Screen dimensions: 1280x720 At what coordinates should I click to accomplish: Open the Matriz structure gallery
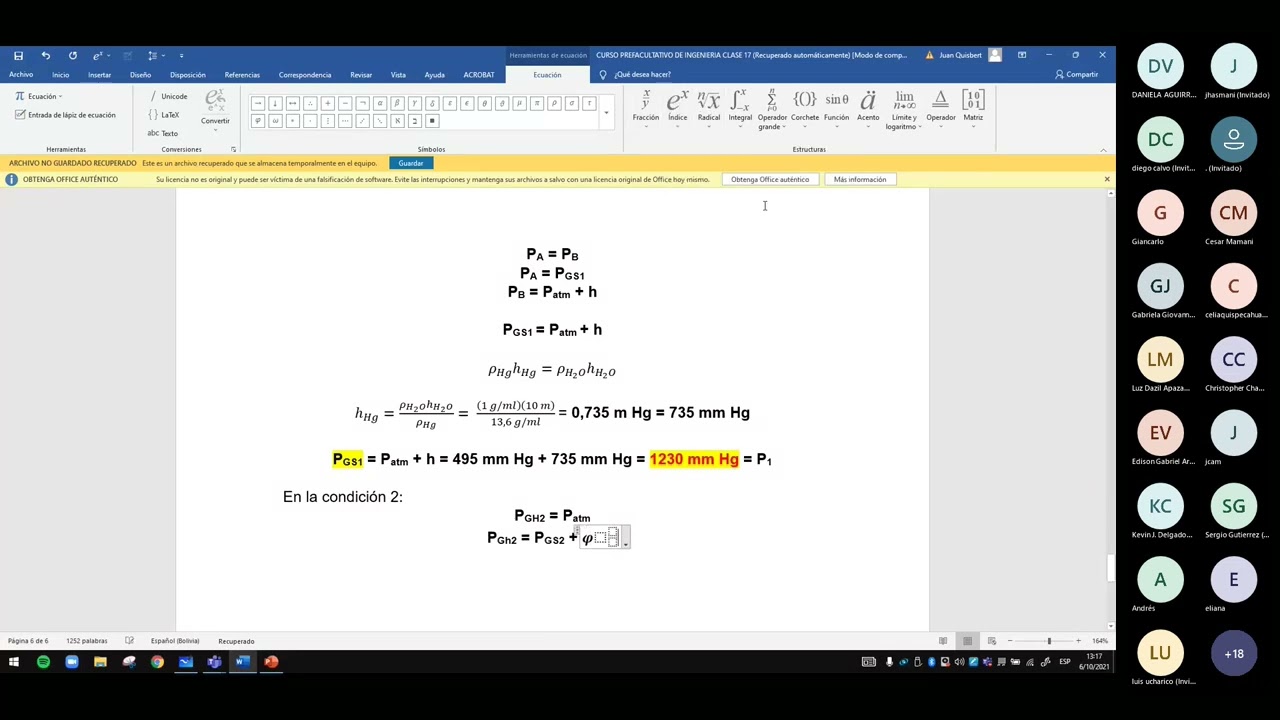[973, 109]
